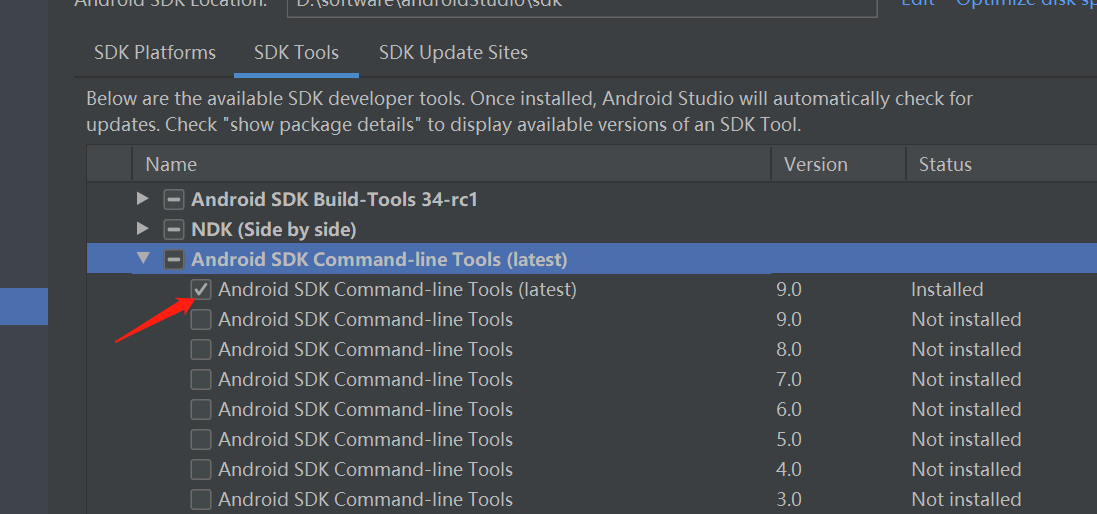Click the Android SDK Location path field
Screen dimensions: 1097x514
tap(580, 5)
